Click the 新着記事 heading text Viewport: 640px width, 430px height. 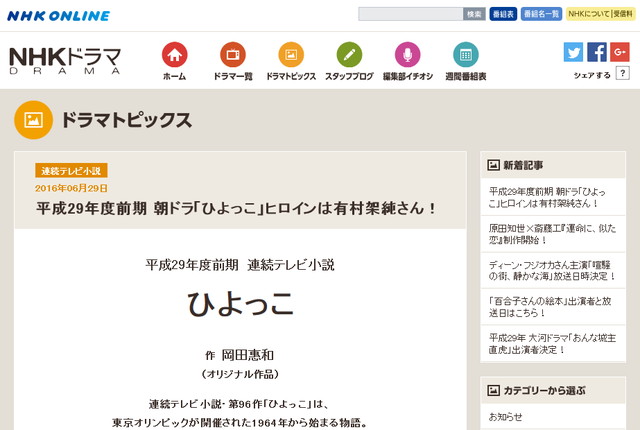(x=523, y=165)
